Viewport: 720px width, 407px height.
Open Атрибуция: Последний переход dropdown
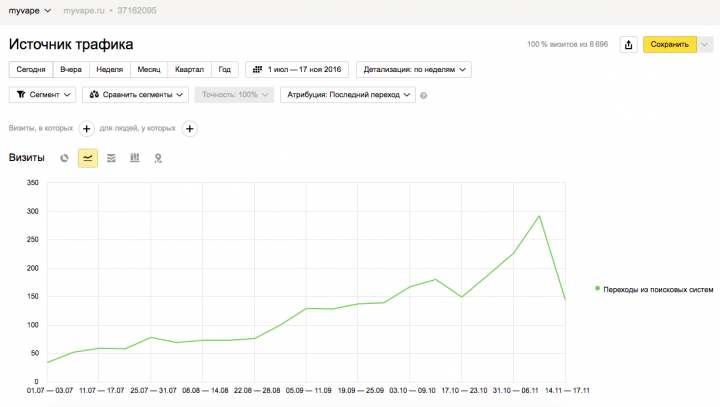click(348, 95)
